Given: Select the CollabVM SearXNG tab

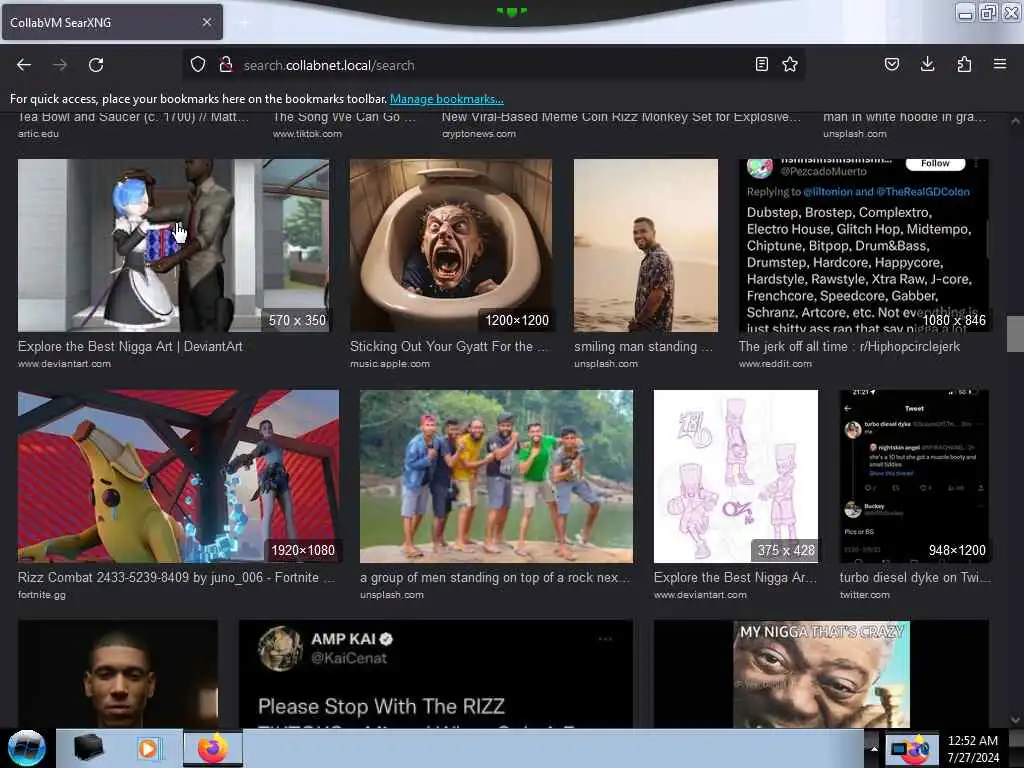Looking at the screenshot, I should (x=112, y=22).
